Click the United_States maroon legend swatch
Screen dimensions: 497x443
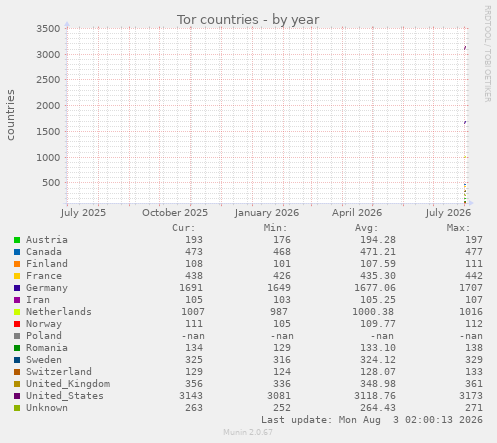17,396
